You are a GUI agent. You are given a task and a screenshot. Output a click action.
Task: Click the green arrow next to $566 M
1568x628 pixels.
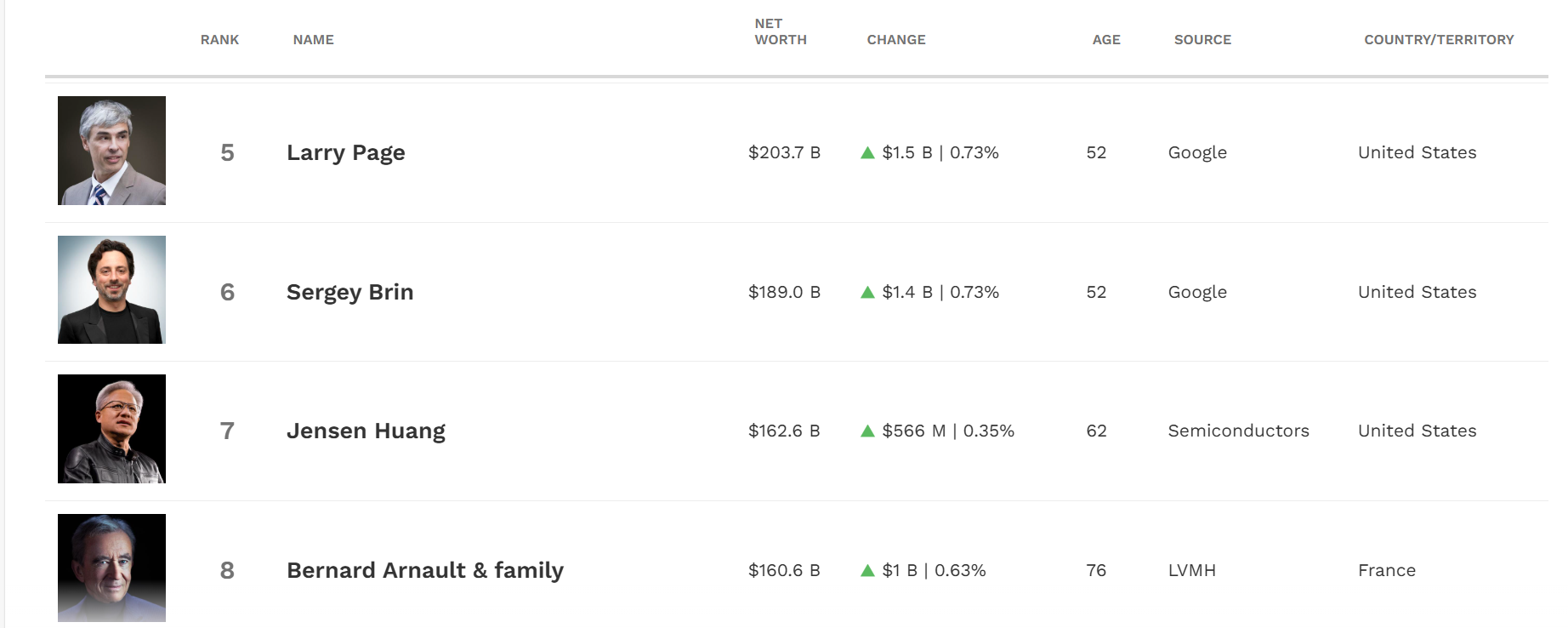[x=867, y=431]
